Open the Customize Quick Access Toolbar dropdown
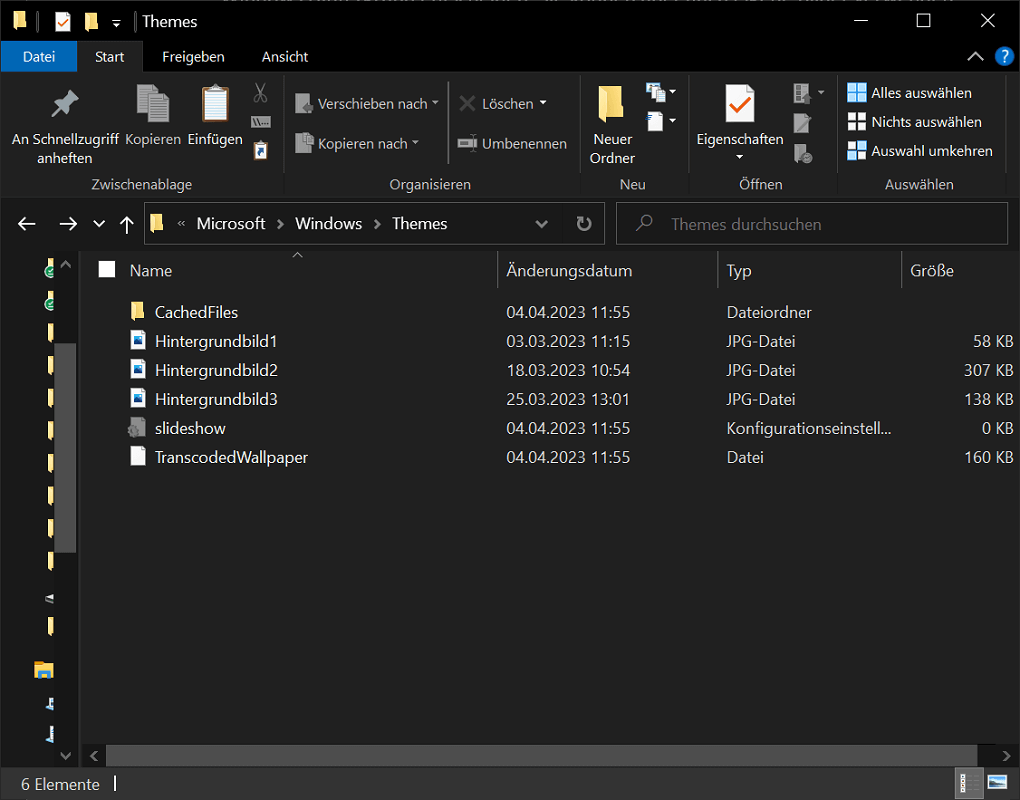The width and height of the screenshot is (1020, 800). click(x=116, y=23)
